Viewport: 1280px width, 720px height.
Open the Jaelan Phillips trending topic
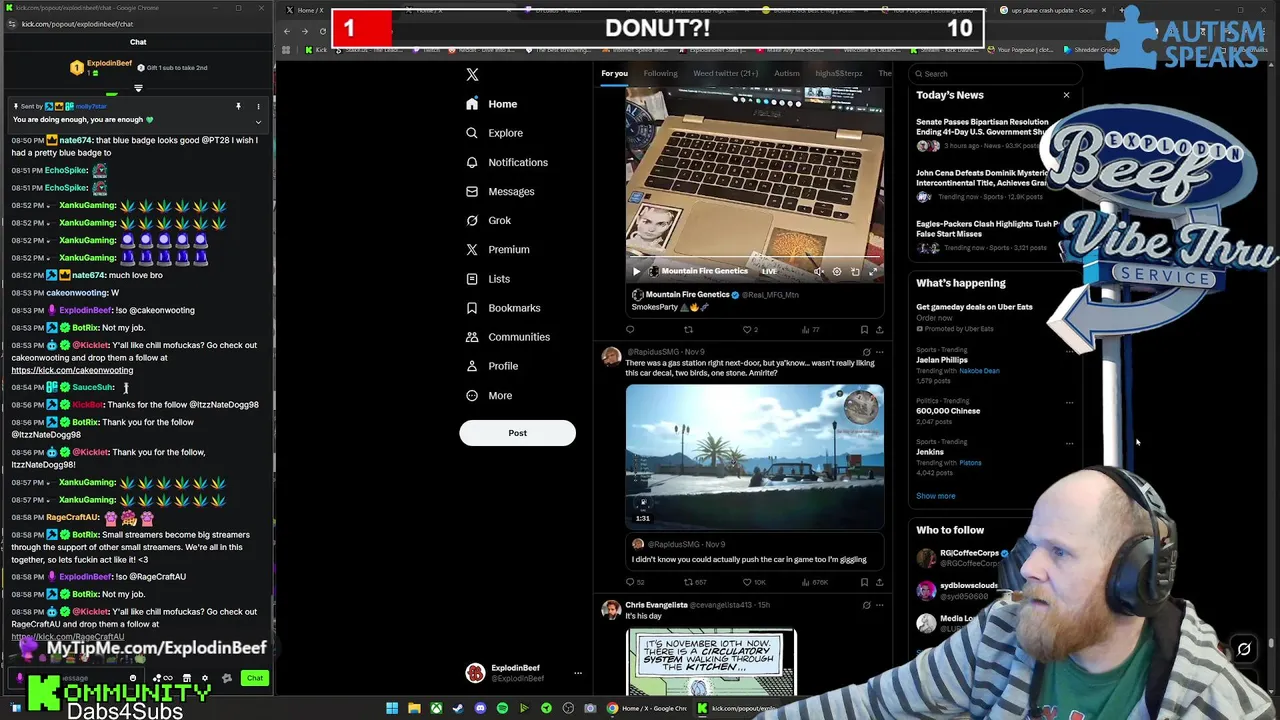point(941,360)
